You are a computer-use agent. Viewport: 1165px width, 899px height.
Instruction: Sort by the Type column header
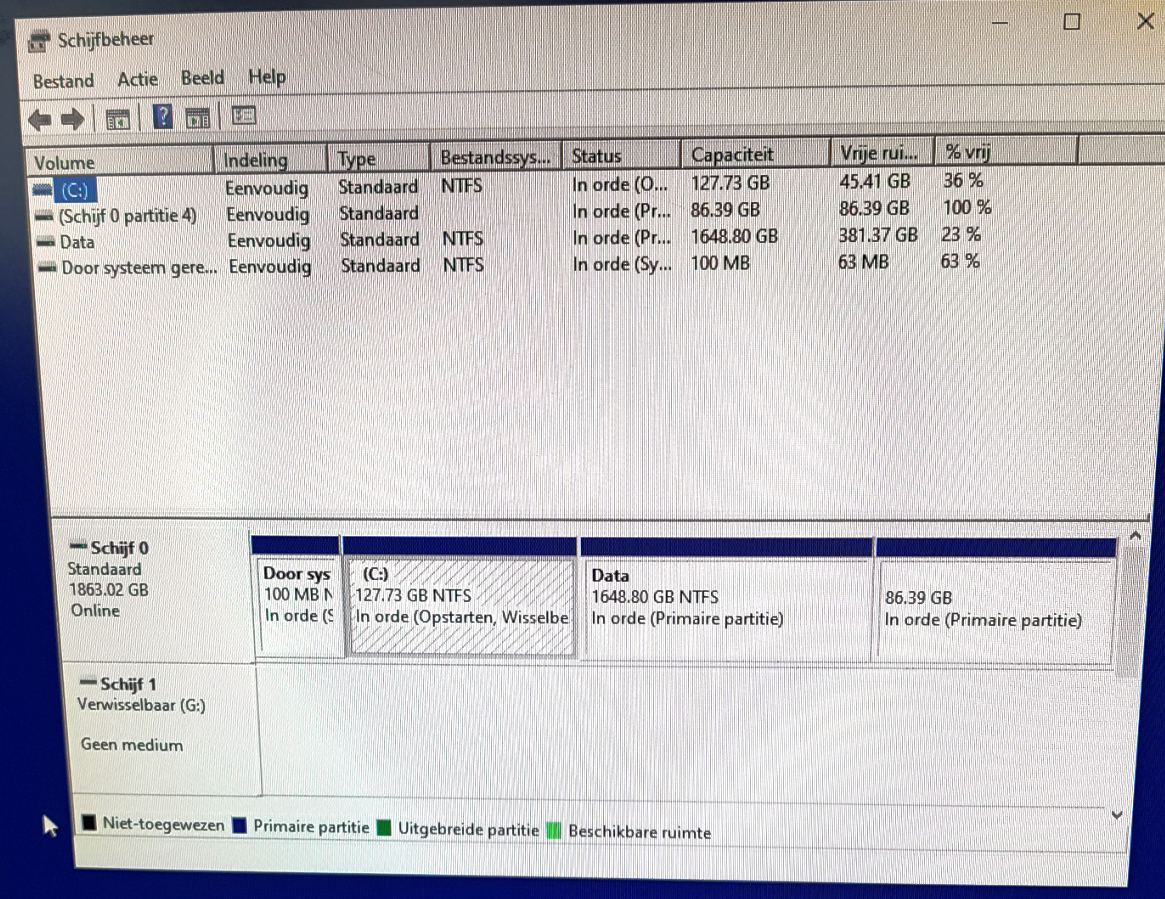point(379,158)
